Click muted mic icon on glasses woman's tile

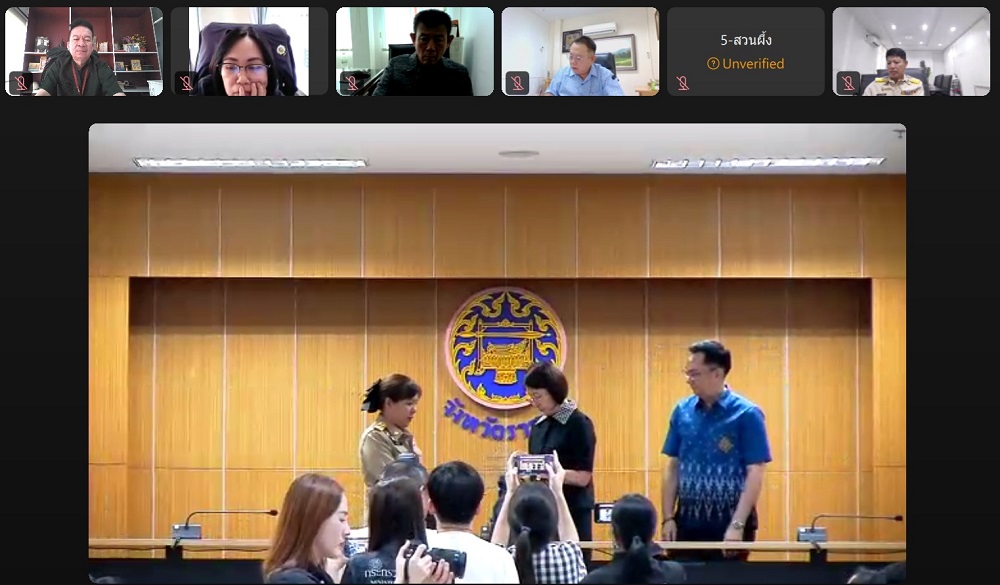click(x=186, y=83)
